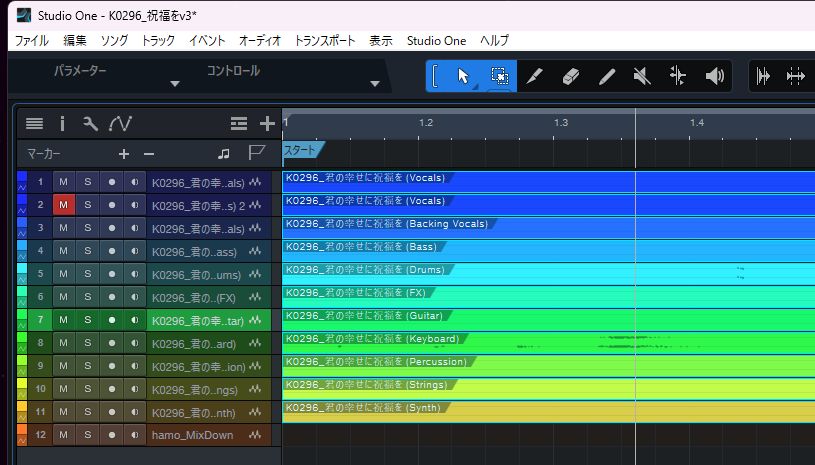
Task: Select the Bend tool
Action: [678, 76]
